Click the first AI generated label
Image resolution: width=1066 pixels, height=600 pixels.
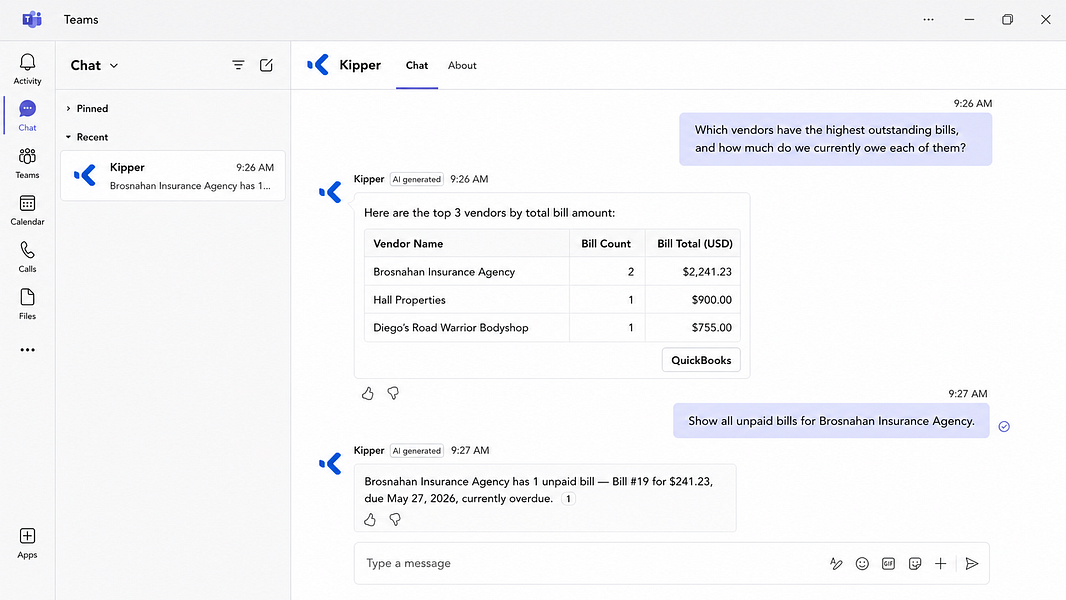pyautogui.click(x=417, y=179)
